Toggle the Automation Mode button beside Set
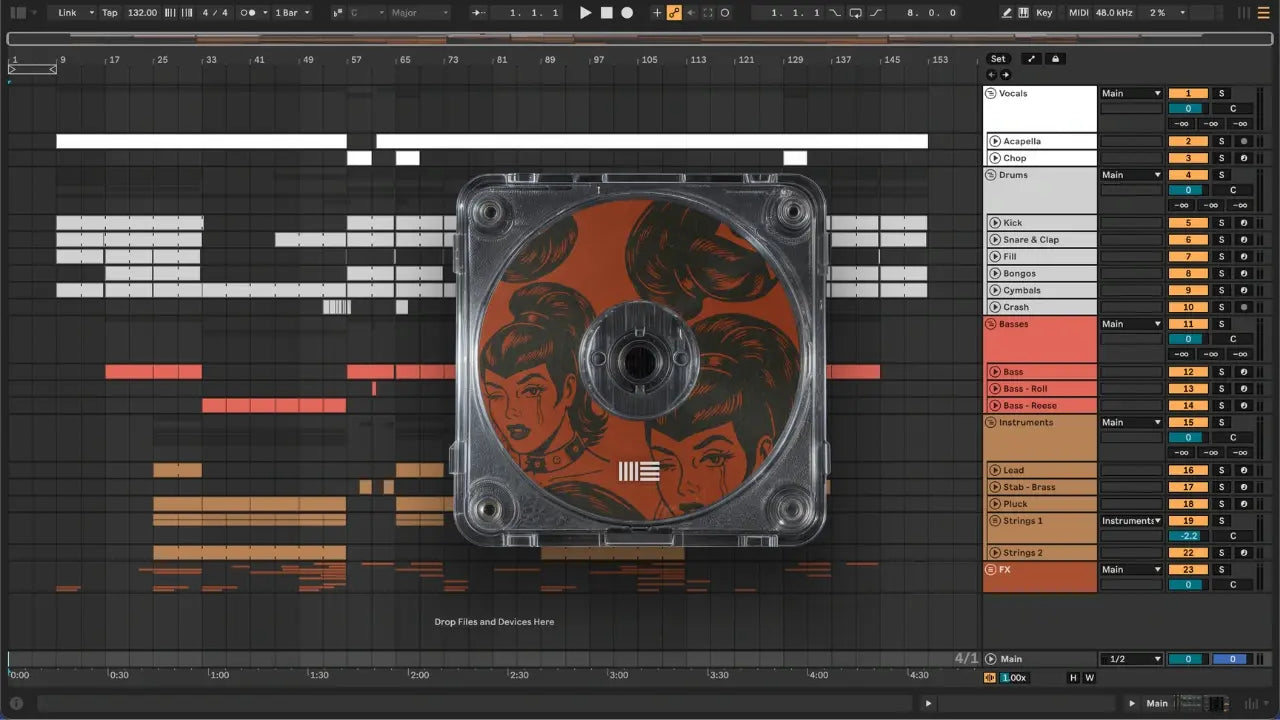 click(1032, 59)
